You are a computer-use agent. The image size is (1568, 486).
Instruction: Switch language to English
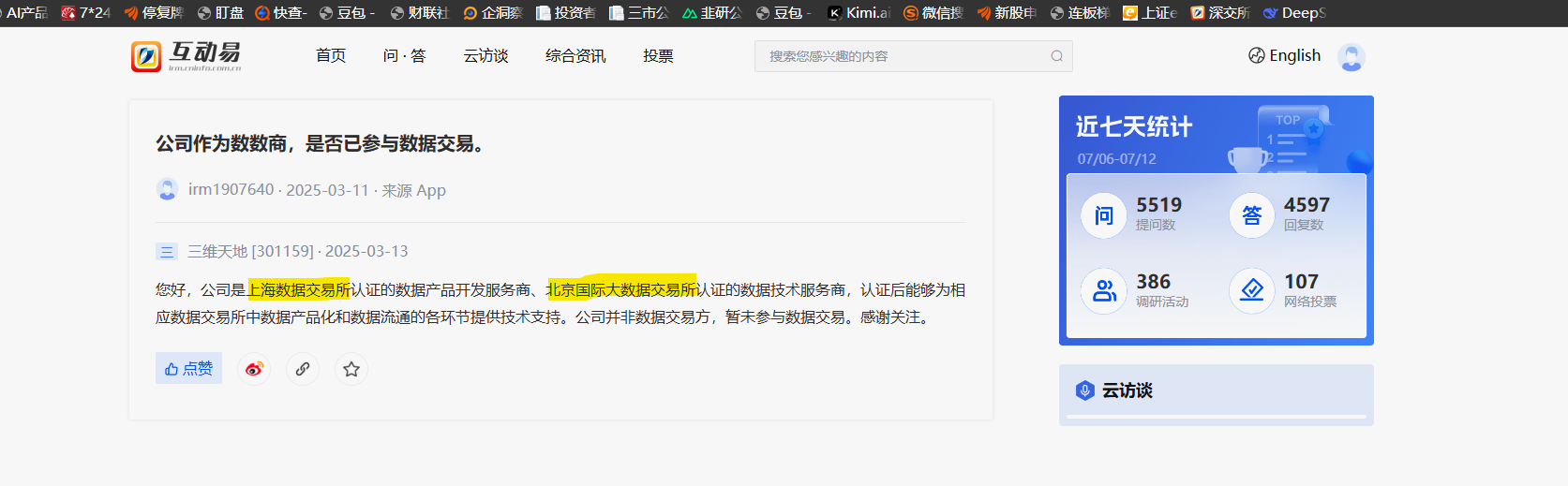(1285, 56)
